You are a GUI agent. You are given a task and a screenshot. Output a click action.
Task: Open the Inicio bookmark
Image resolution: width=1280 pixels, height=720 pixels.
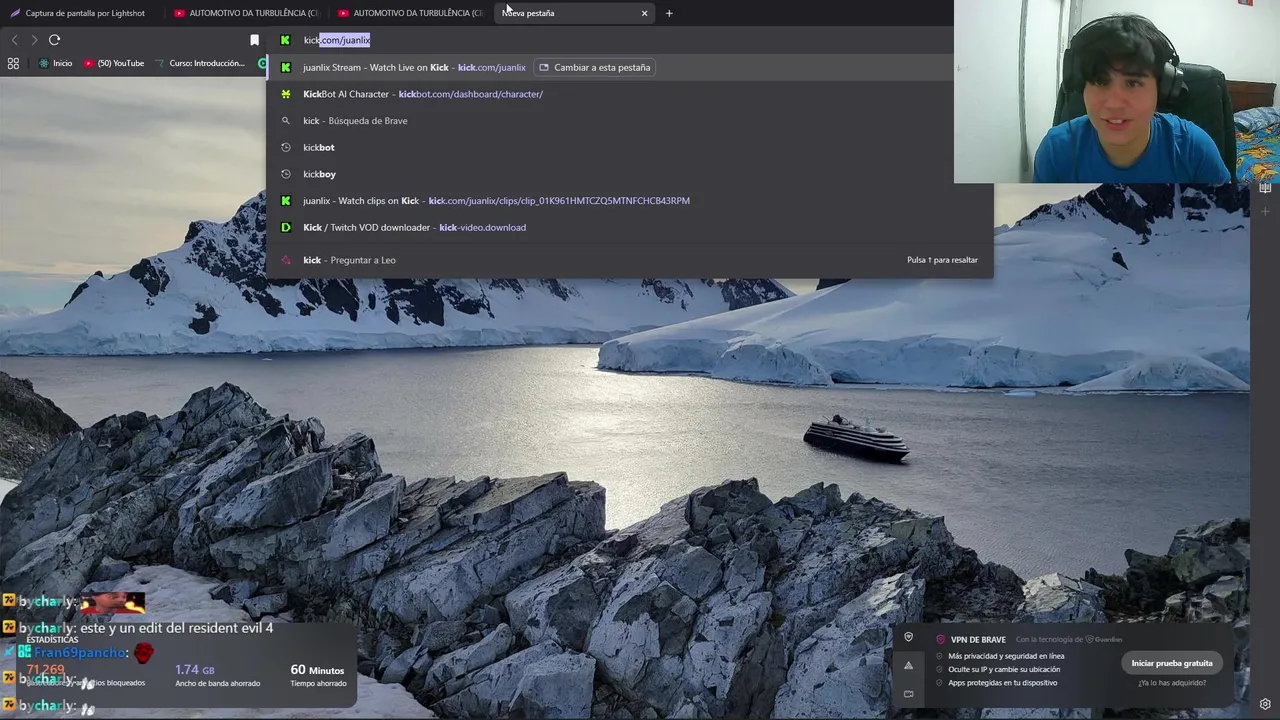55,63
